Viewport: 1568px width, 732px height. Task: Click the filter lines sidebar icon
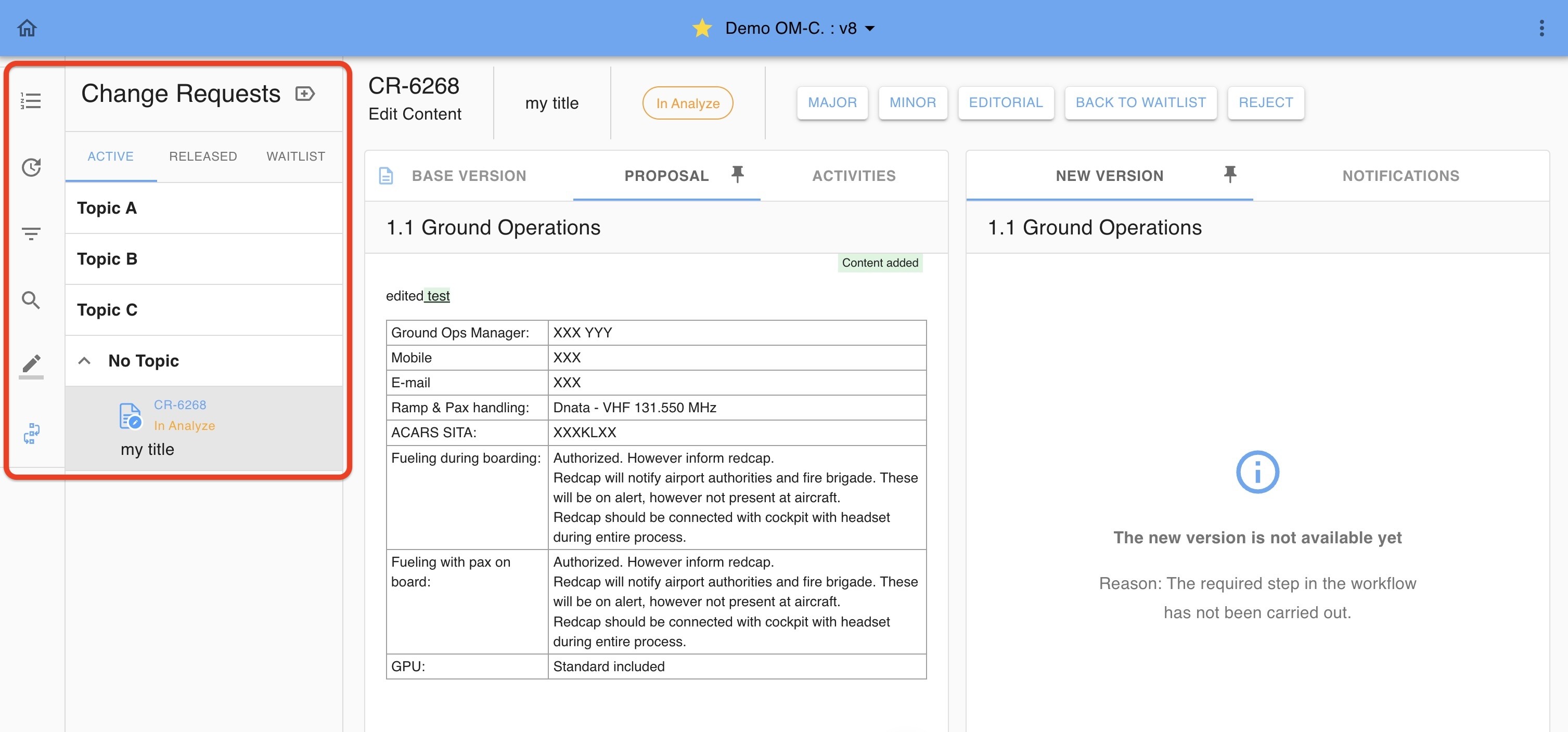(31, 233)
